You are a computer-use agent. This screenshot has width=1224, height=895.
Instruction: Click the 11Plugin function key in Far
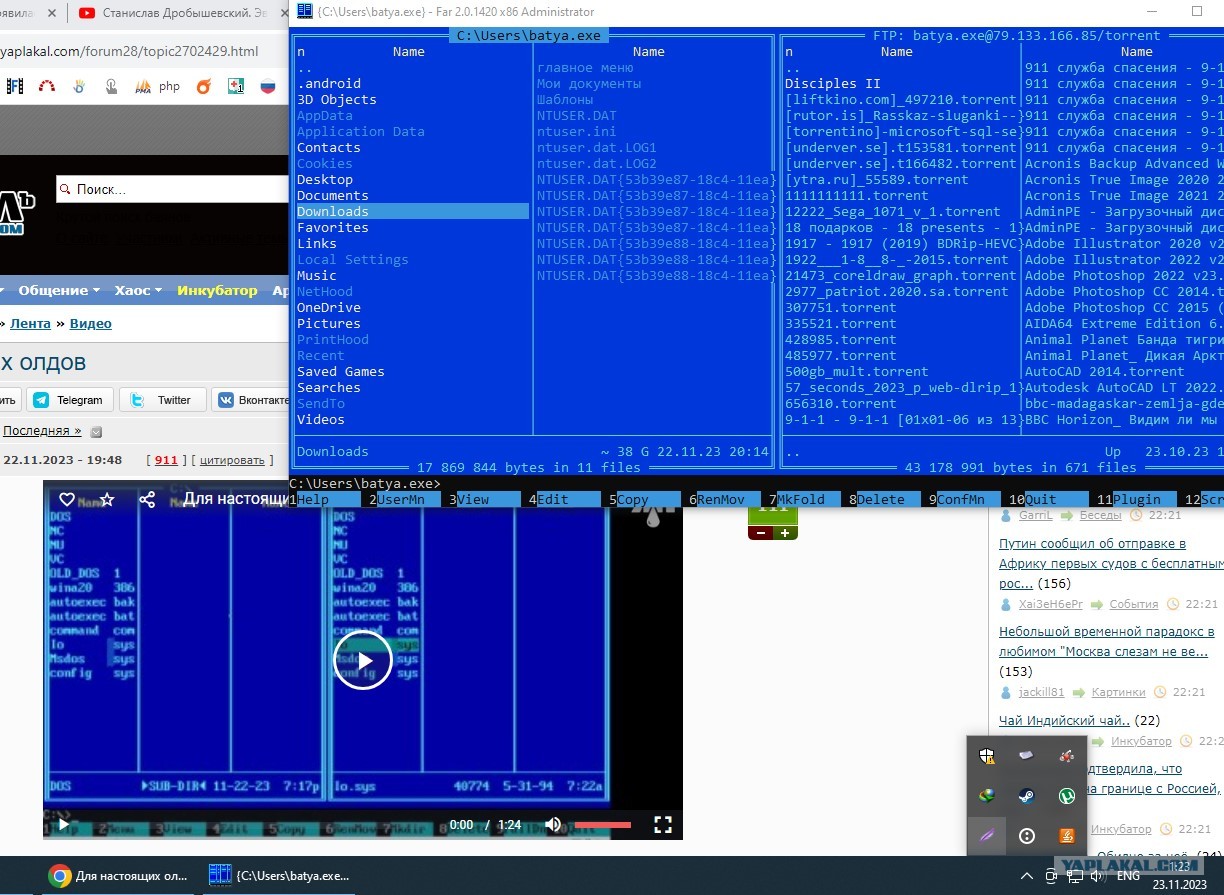pyautogui.click(x=1135, y=499)
